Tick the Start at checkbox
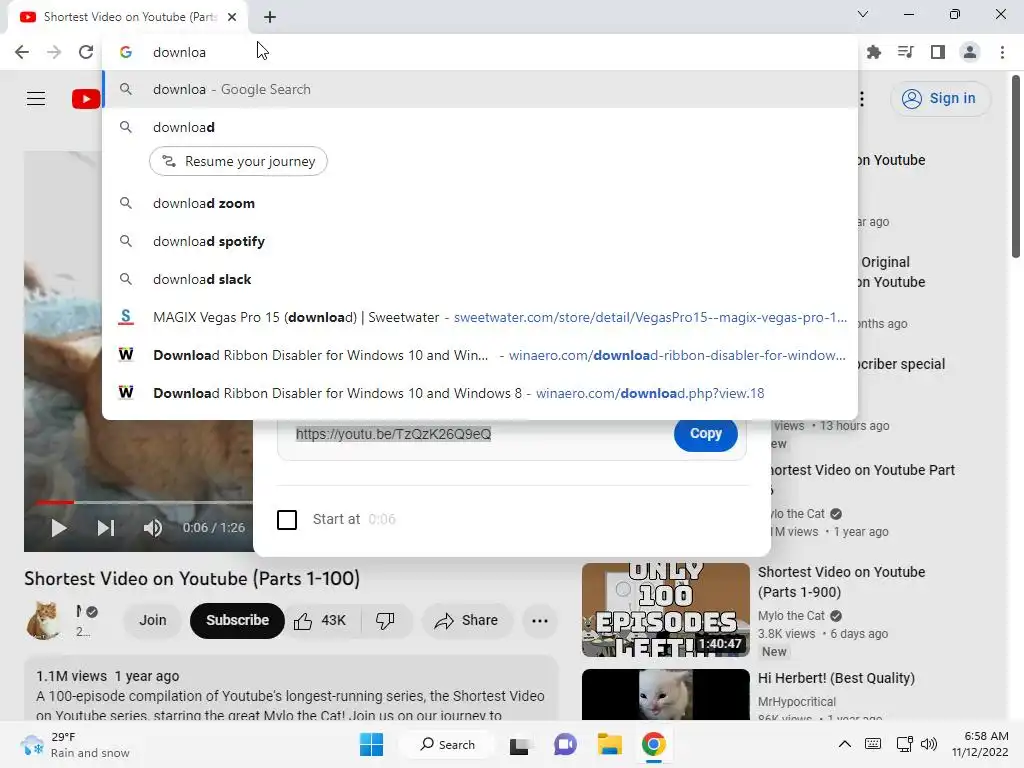Viewport: 1024px width, 768px height. (x=287, y=520)
